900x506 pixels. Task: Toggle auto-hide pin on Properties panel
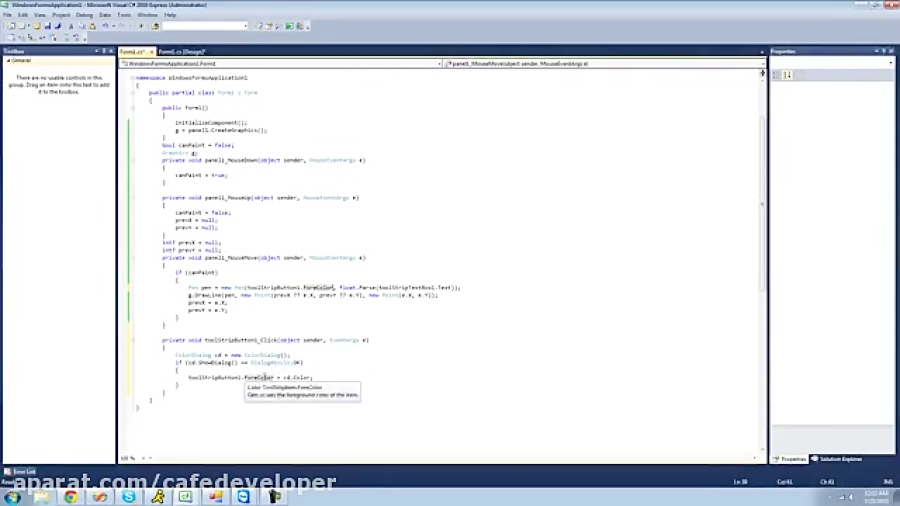tap(884, 51)
